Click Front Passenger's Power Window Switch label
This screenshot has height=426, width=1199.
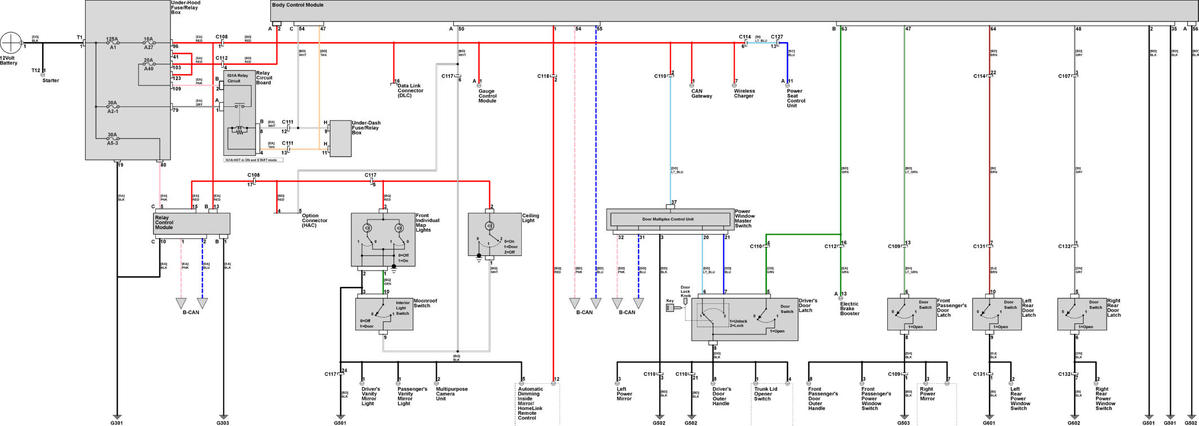(x=877, y=398)
